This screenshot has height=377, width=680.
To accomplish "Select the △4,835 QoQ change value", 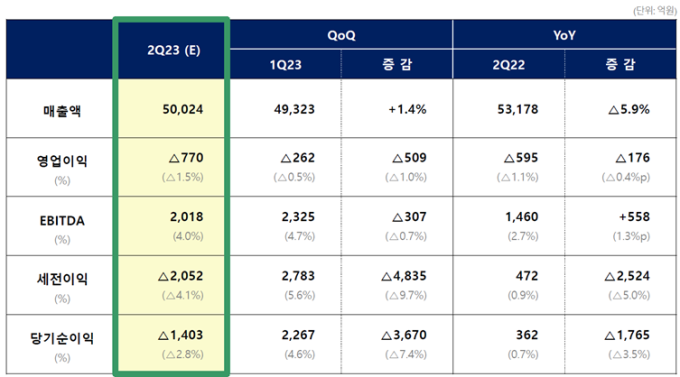I will (x=404, y=276).
